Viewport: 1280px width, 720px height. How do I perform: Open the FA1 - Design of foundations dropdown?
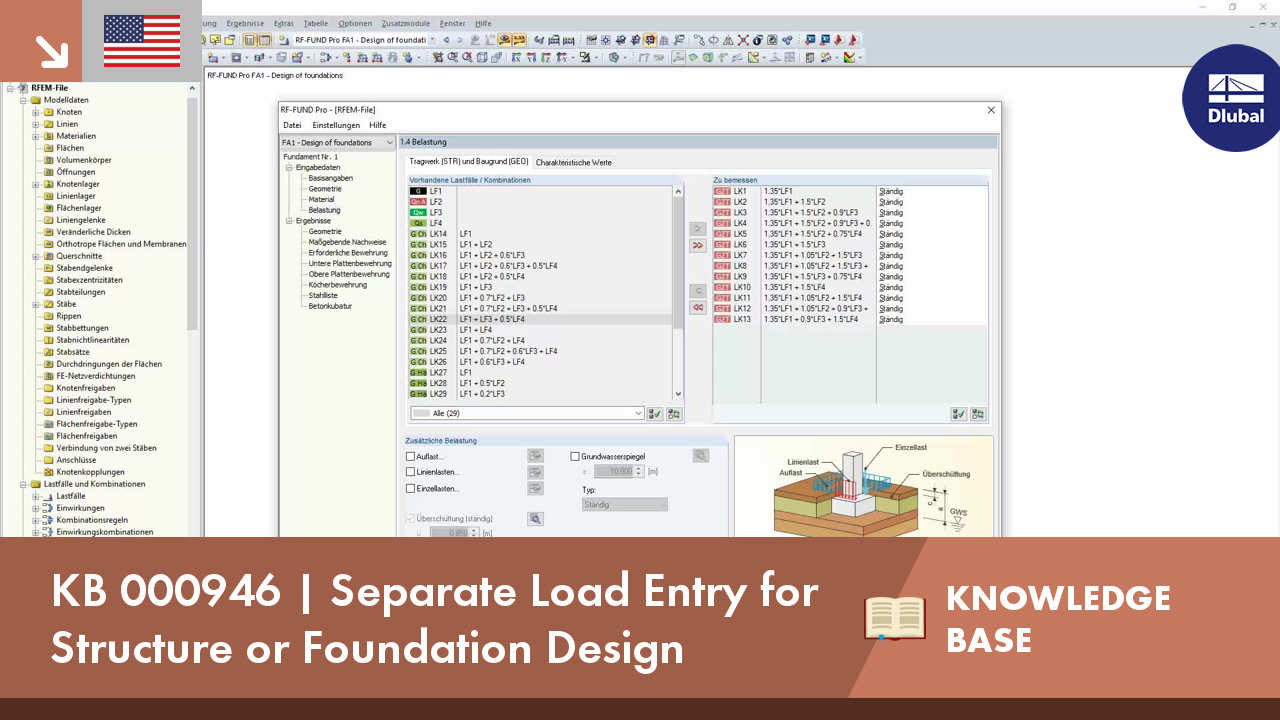pos(390,142)
